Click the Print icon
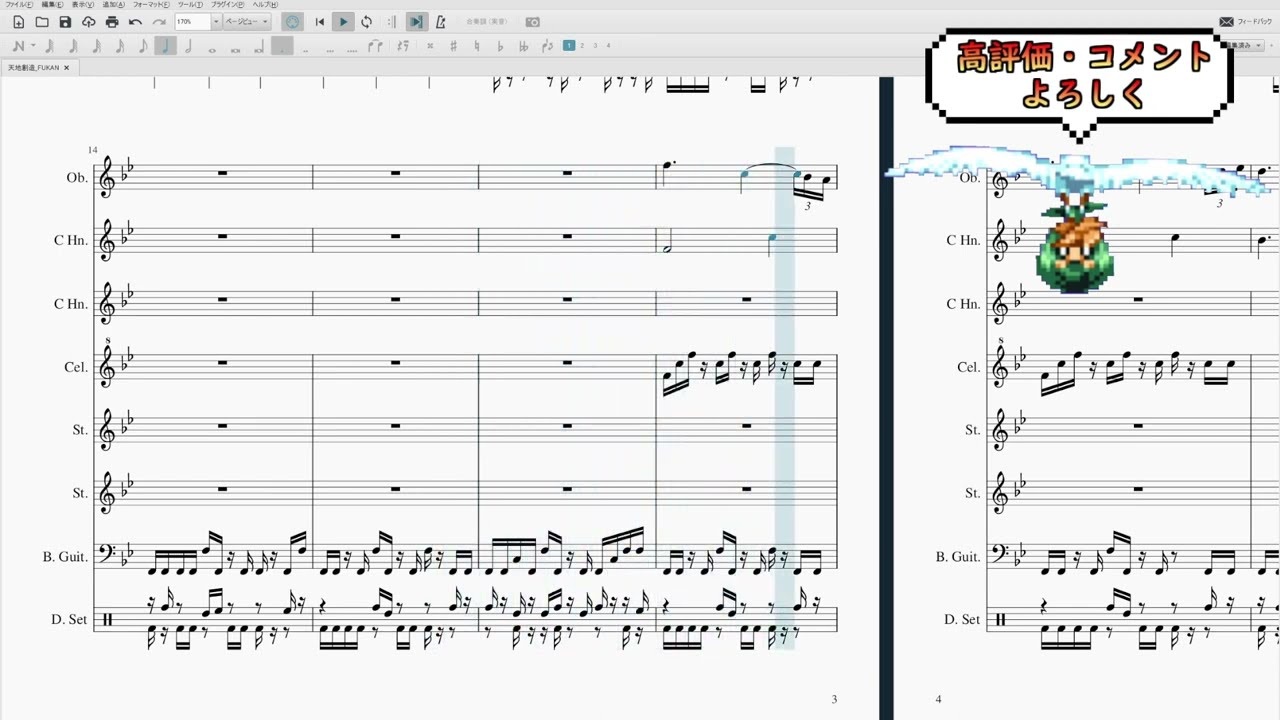The height and width of the screenshot is (720, 1280). coord(112,22)
